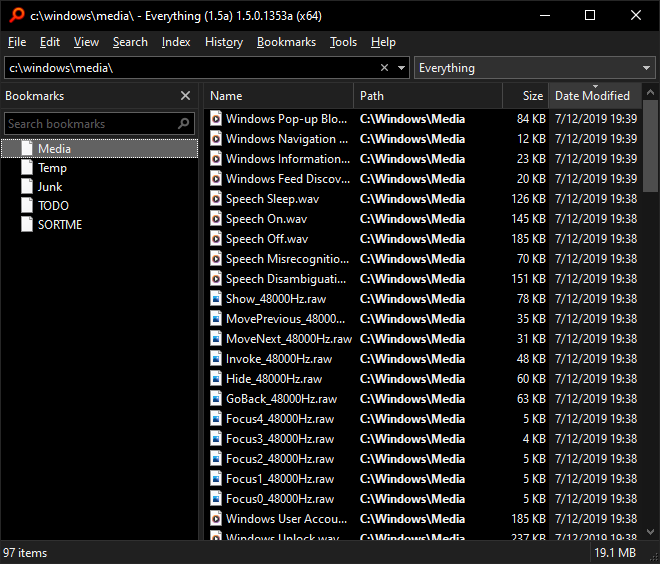Sort by Date Modified column header
The width and height of the screenshot is (660, 564).
click(595, 96)
